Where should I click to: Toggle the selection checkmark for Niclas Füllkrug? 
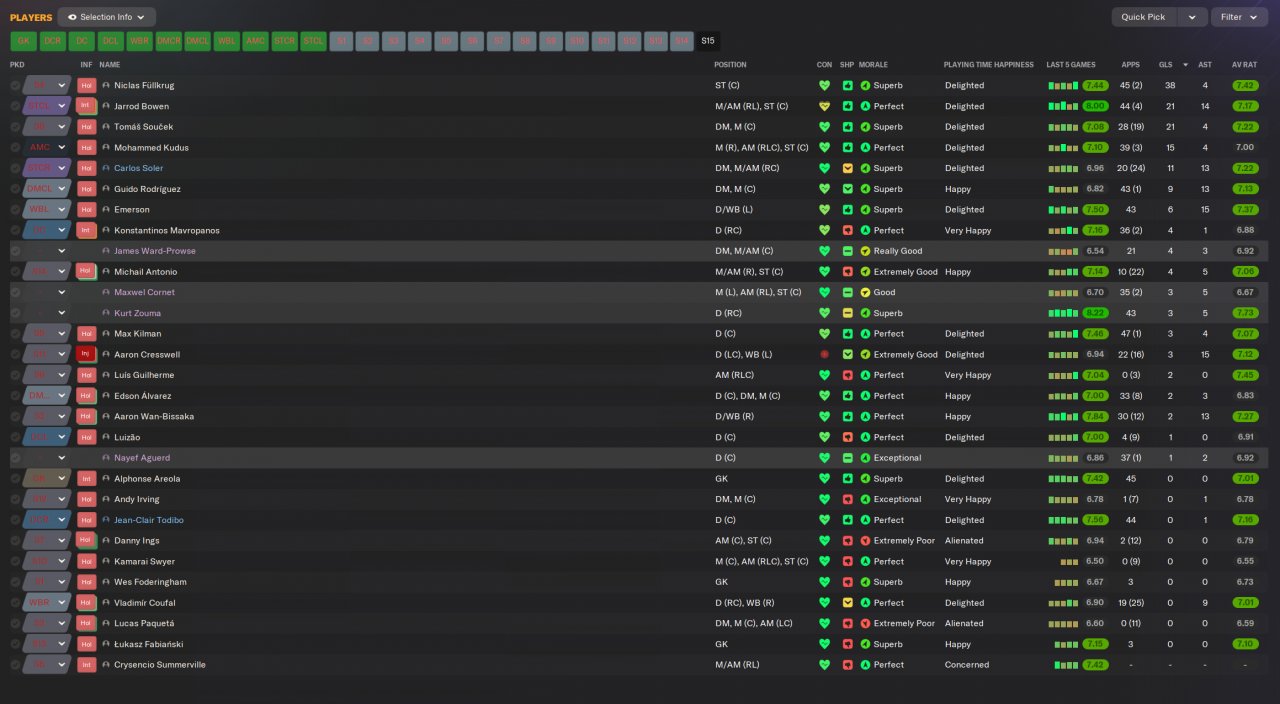pos(15,85)
